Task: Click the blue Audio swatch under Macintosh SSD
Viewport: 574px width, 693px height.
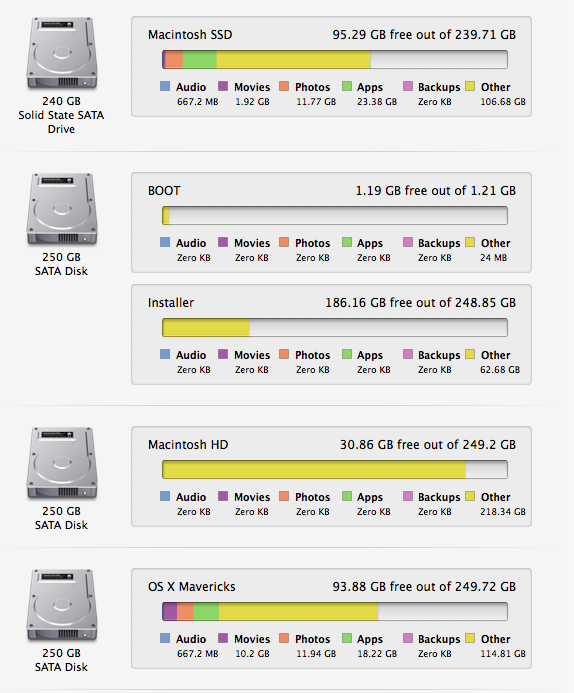Action: (x=165, y=86)
